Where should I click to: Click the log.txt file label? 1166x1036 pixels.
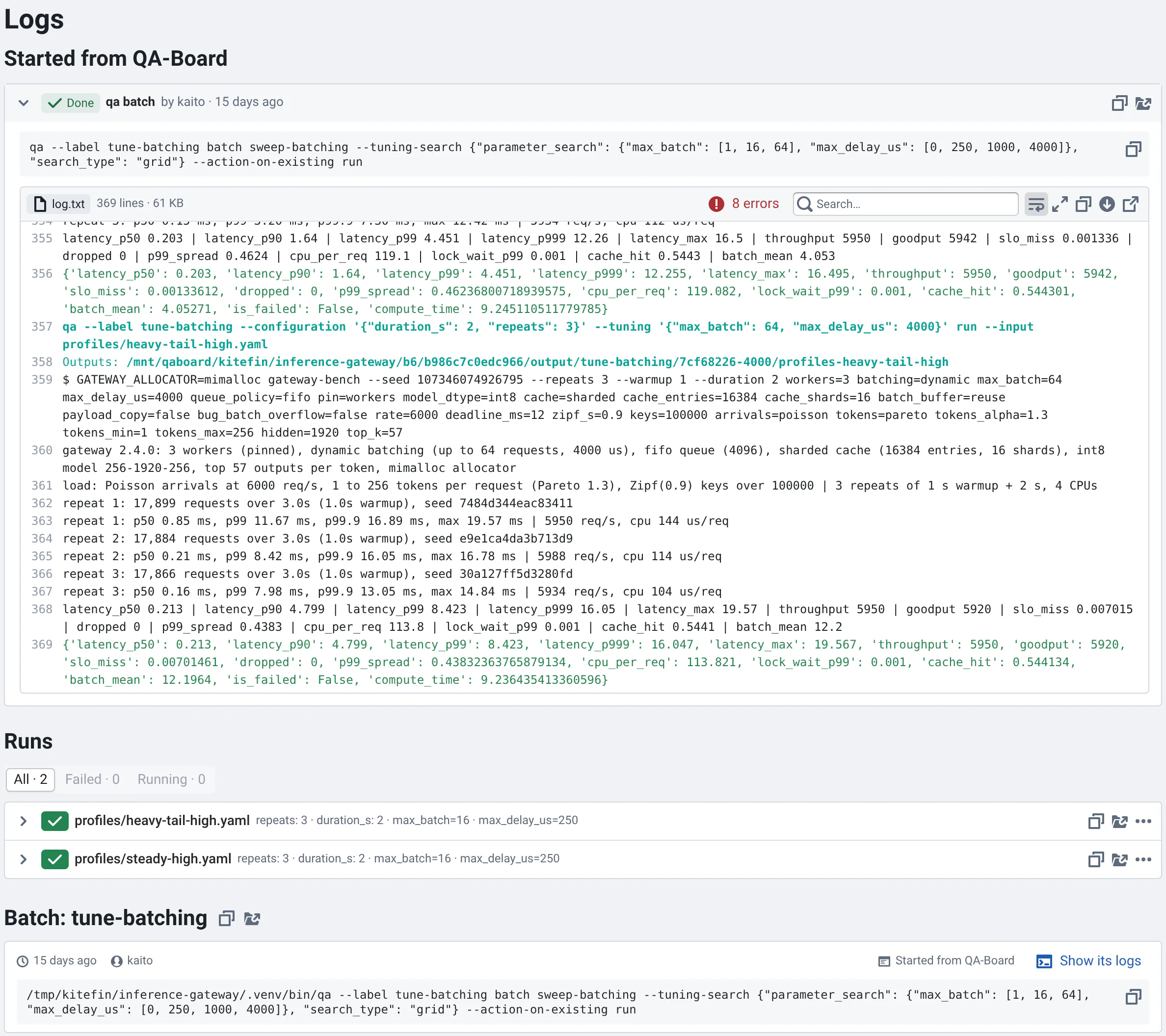[59, 204]
